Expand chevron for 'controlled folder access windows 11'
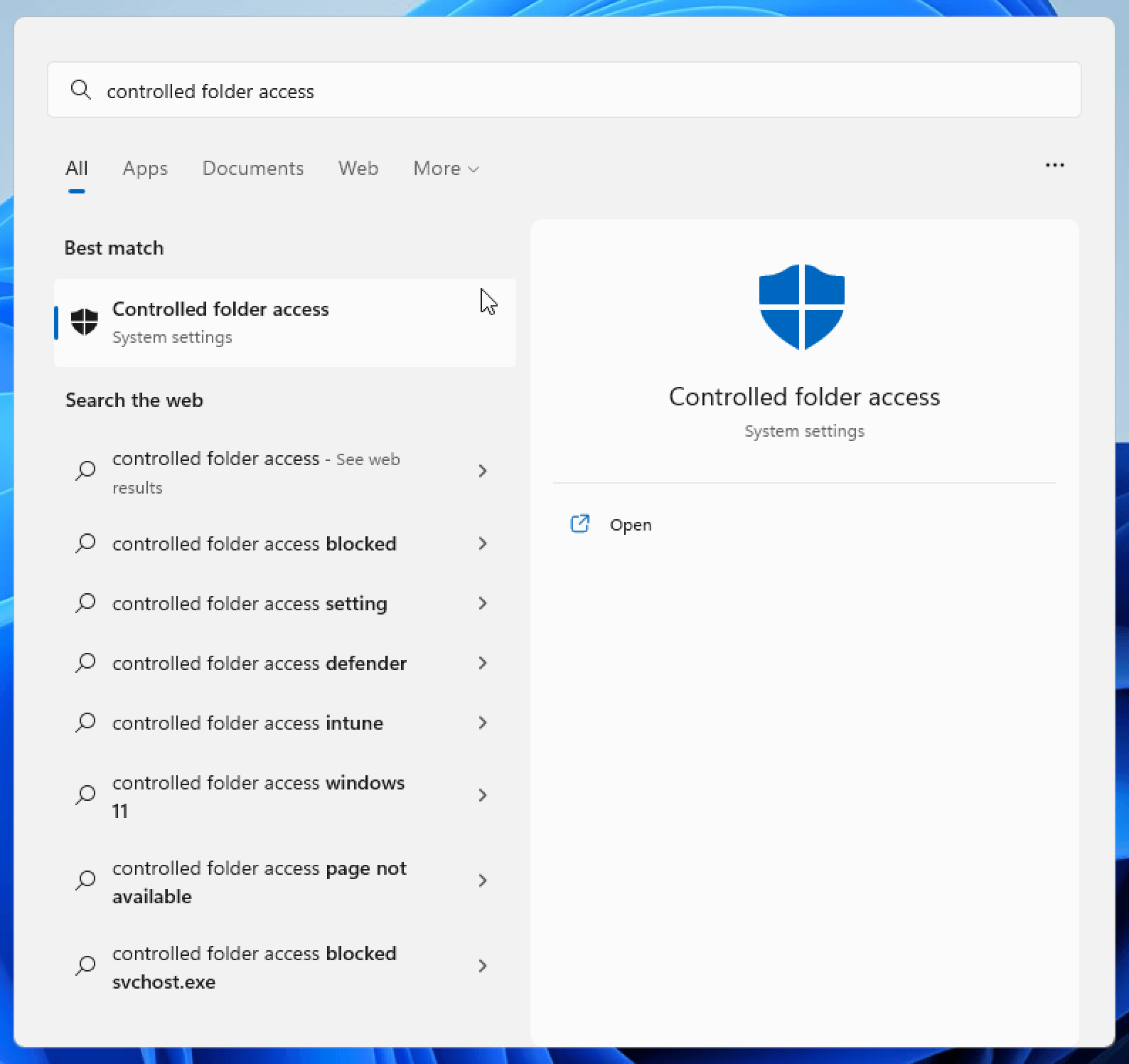Image resolution: width=1129 pixels, height=1064 pixels. (x=483, y=795)
